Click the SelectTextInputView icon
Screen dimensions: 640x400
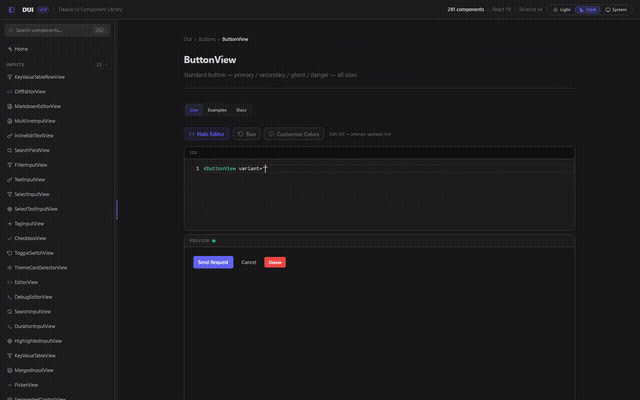(x=9, y=209)
